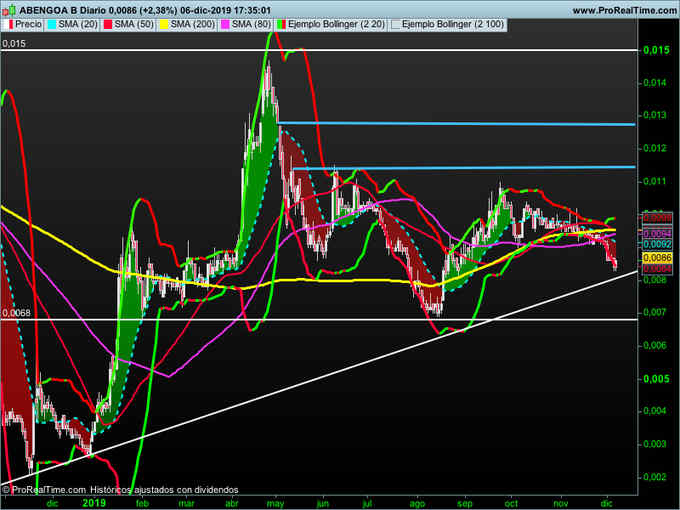Click the 0,002 price axis value

pyautogui.click(x=655, y=477)
